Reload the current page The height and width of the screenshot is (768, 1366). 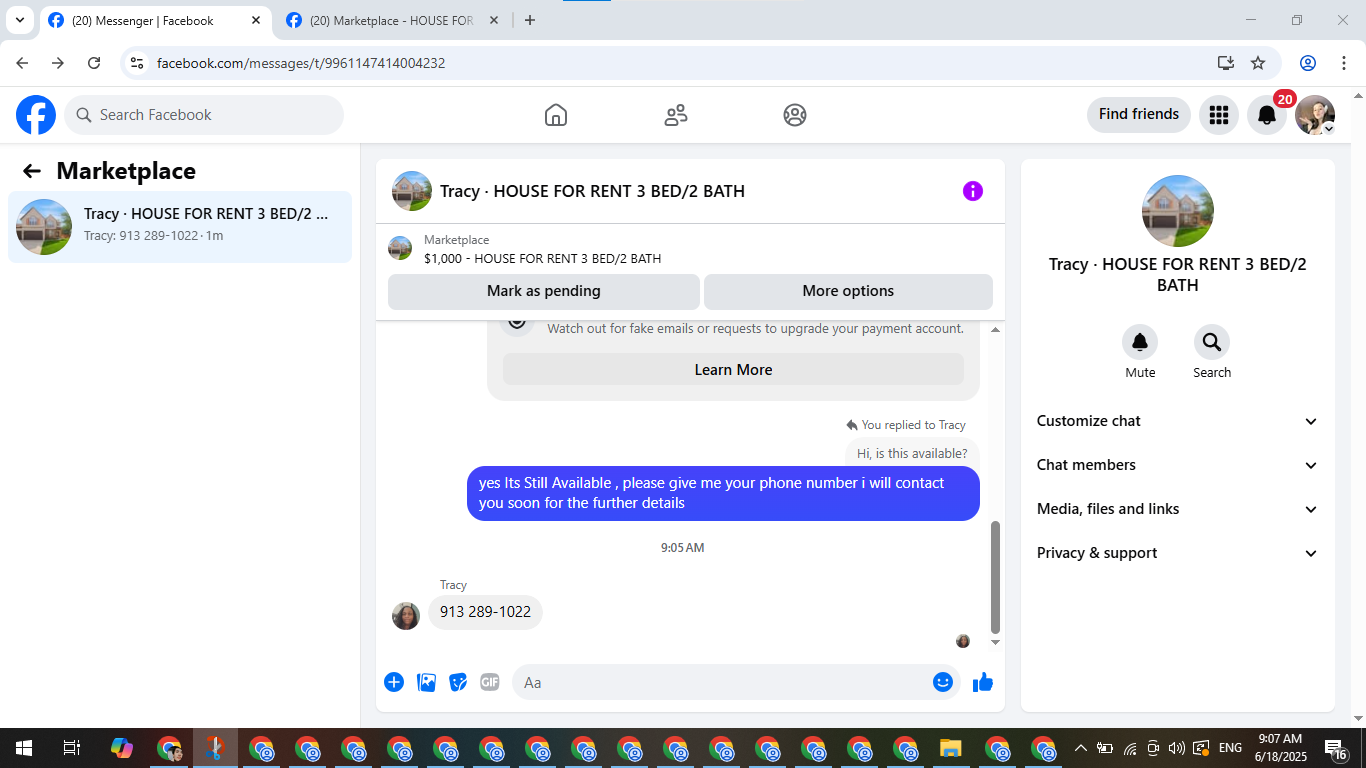[x=94, y=63]
